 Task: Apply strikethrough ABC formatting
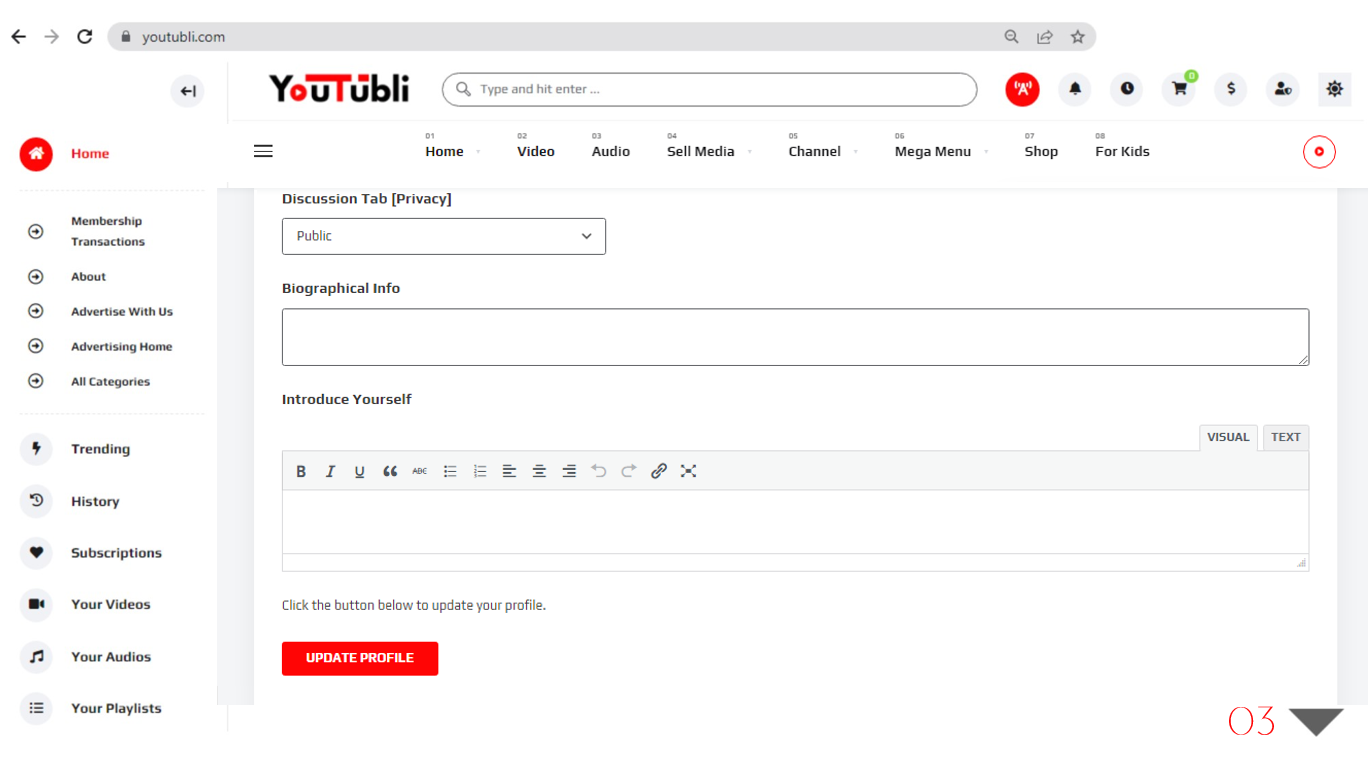tap(420, 471)
